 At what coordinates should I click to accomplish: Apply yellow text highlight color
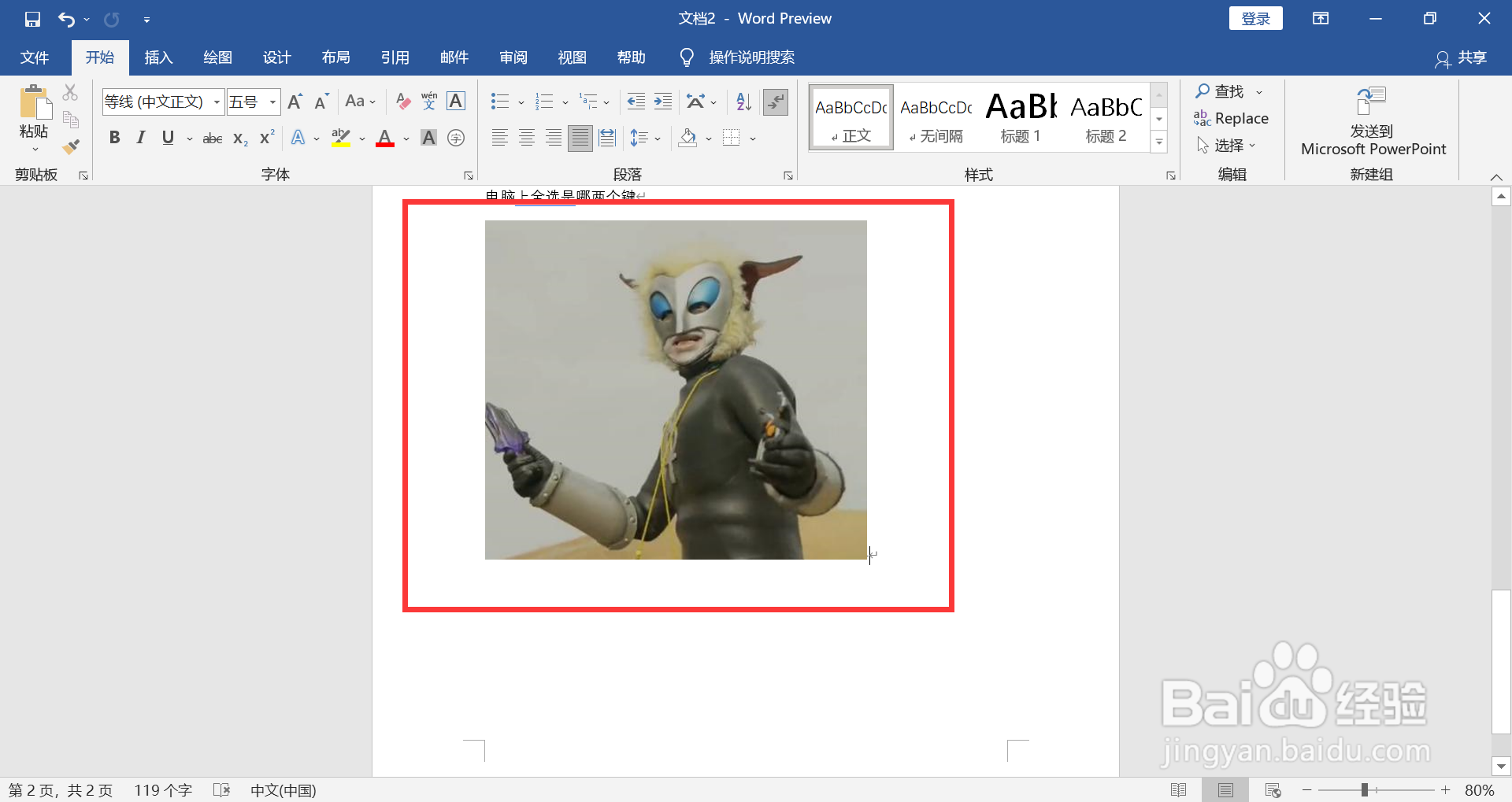[x=341, y=139]
